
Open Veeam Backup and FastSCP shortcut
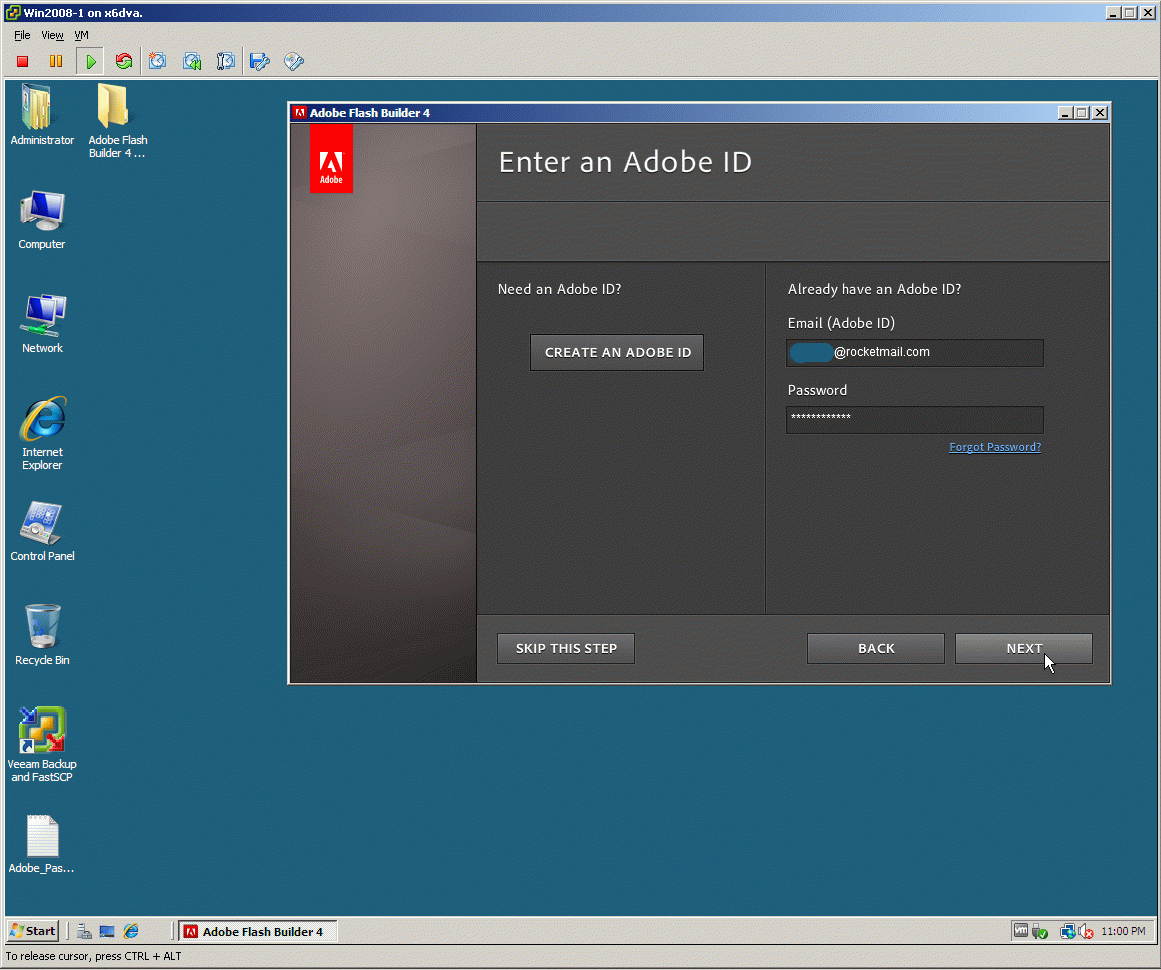42,744
